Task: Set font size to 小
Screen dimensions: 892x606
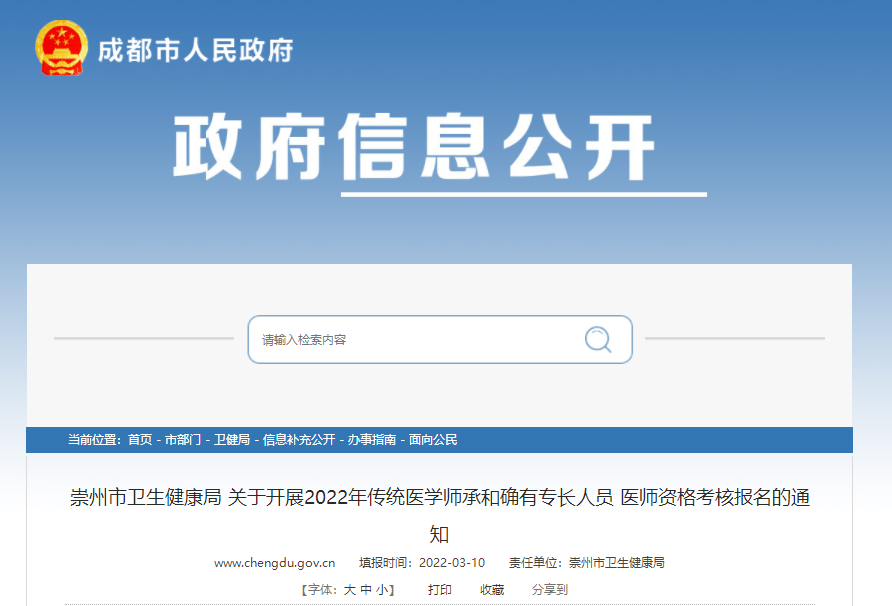Action: tap(383, 590)
